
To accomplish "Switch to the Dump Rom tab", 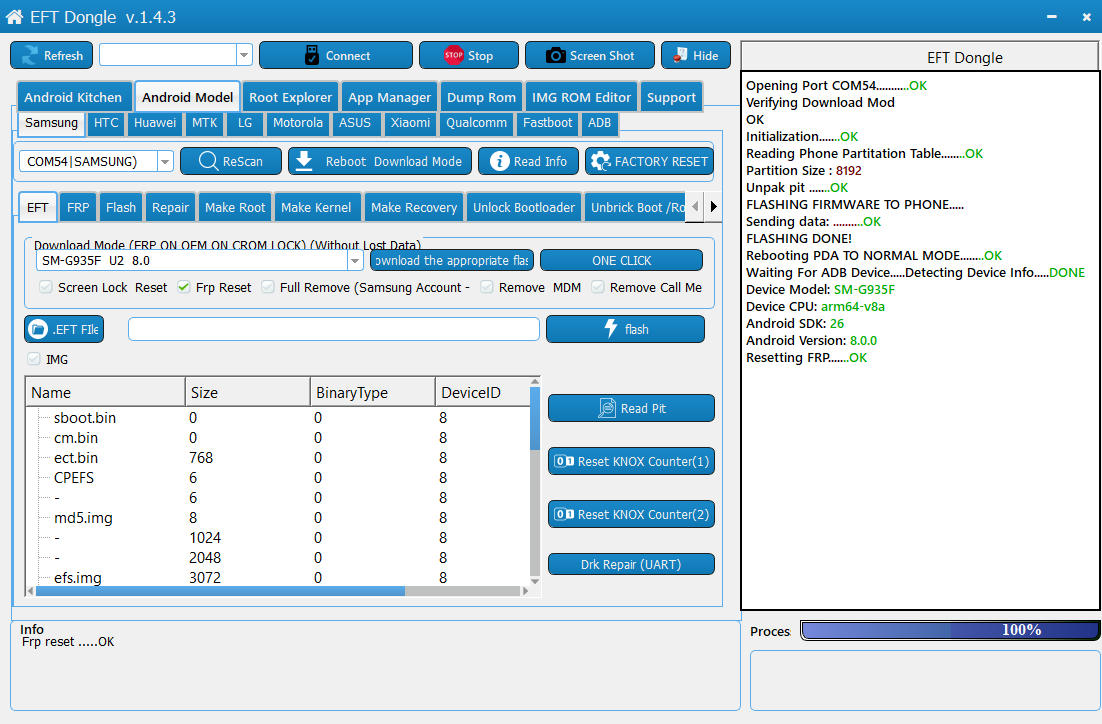I will pos(481,97).
